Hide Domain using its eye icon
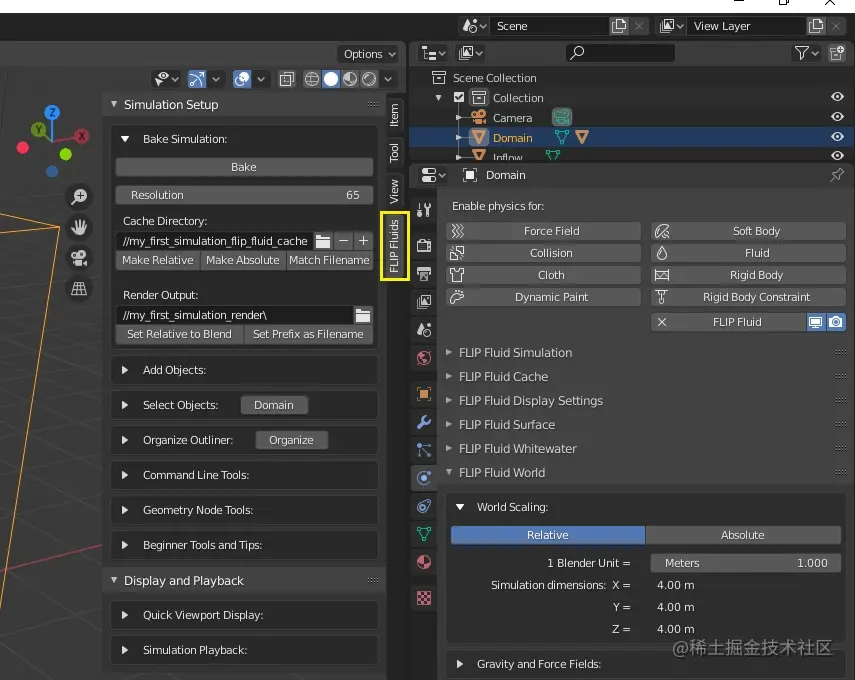Image resolution: width=855 pixels, height=680 pixels. click(837, 137)
